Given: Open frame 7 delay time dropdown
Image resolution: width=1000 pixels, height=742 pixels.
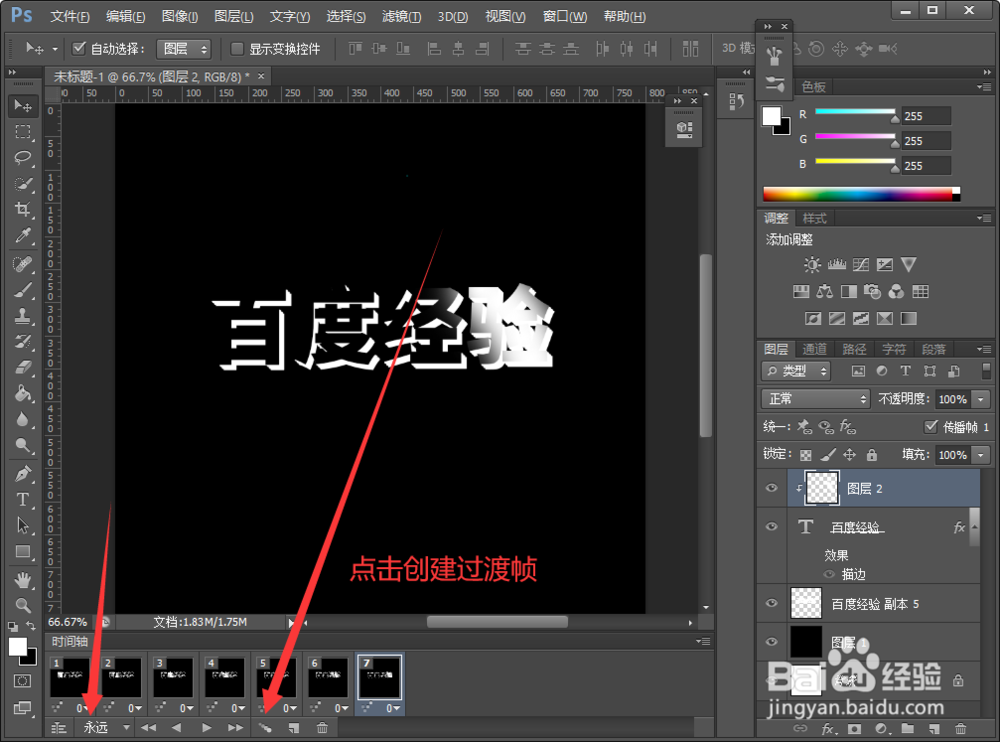Looking at the screenshot, I should coord(392,708).
